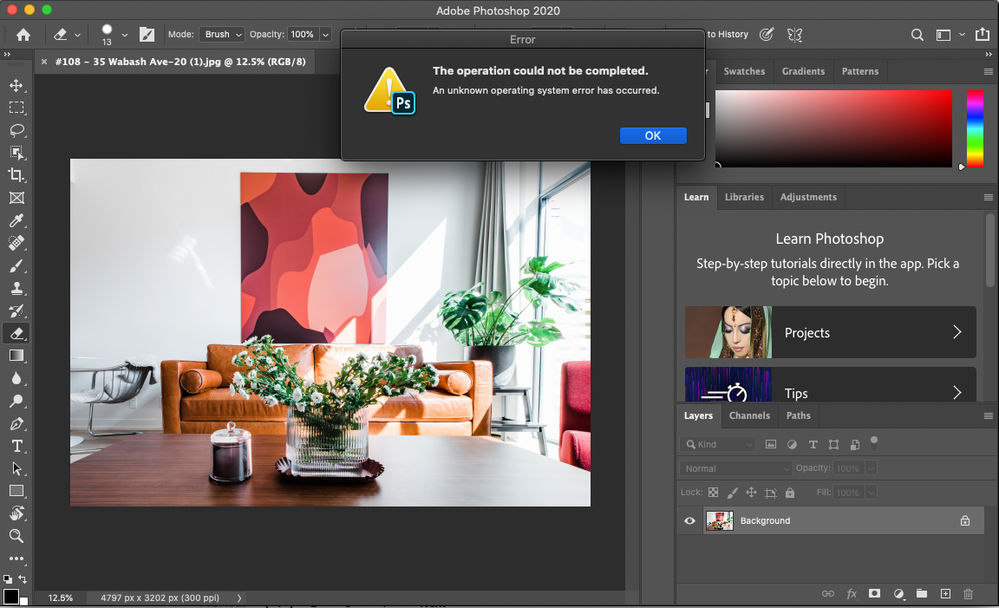
Task: Select the Horizontal Type tool
Action: (16, 446)
